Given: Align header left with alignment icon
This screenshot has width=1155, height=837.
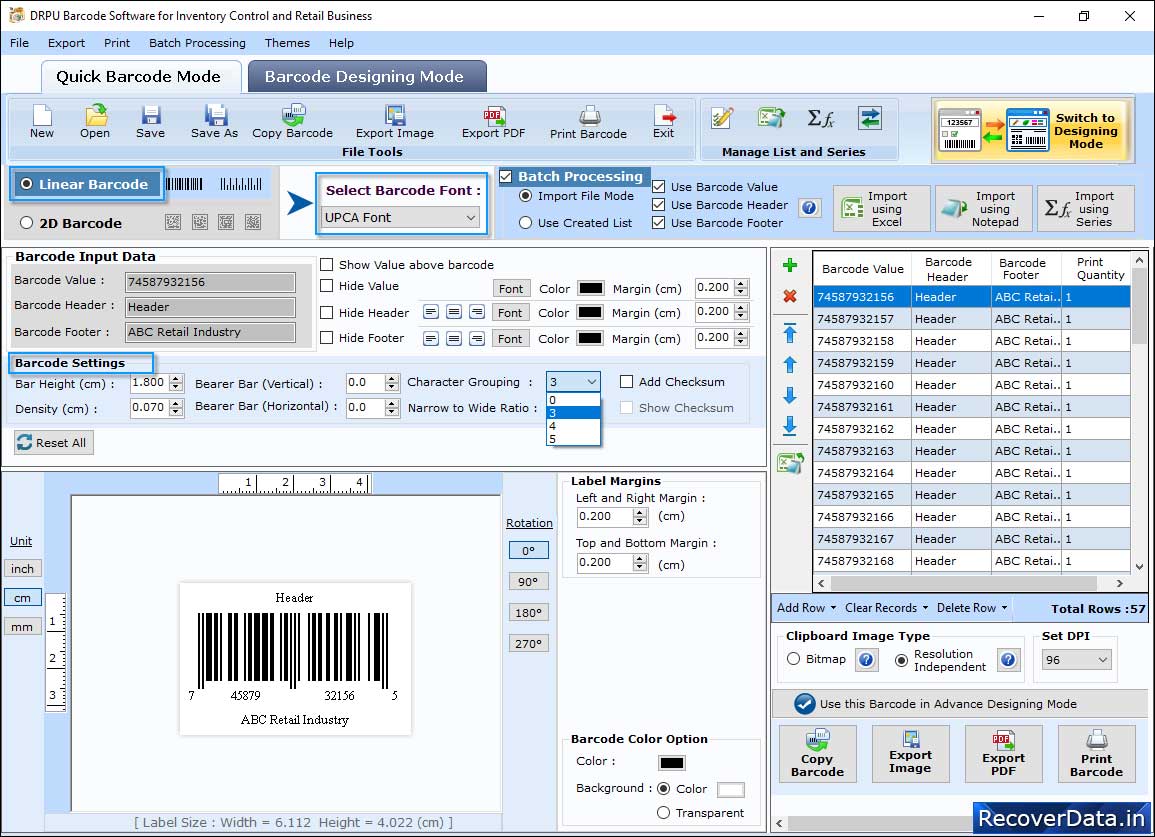Looking at the screenshot, I should (431, 312).
